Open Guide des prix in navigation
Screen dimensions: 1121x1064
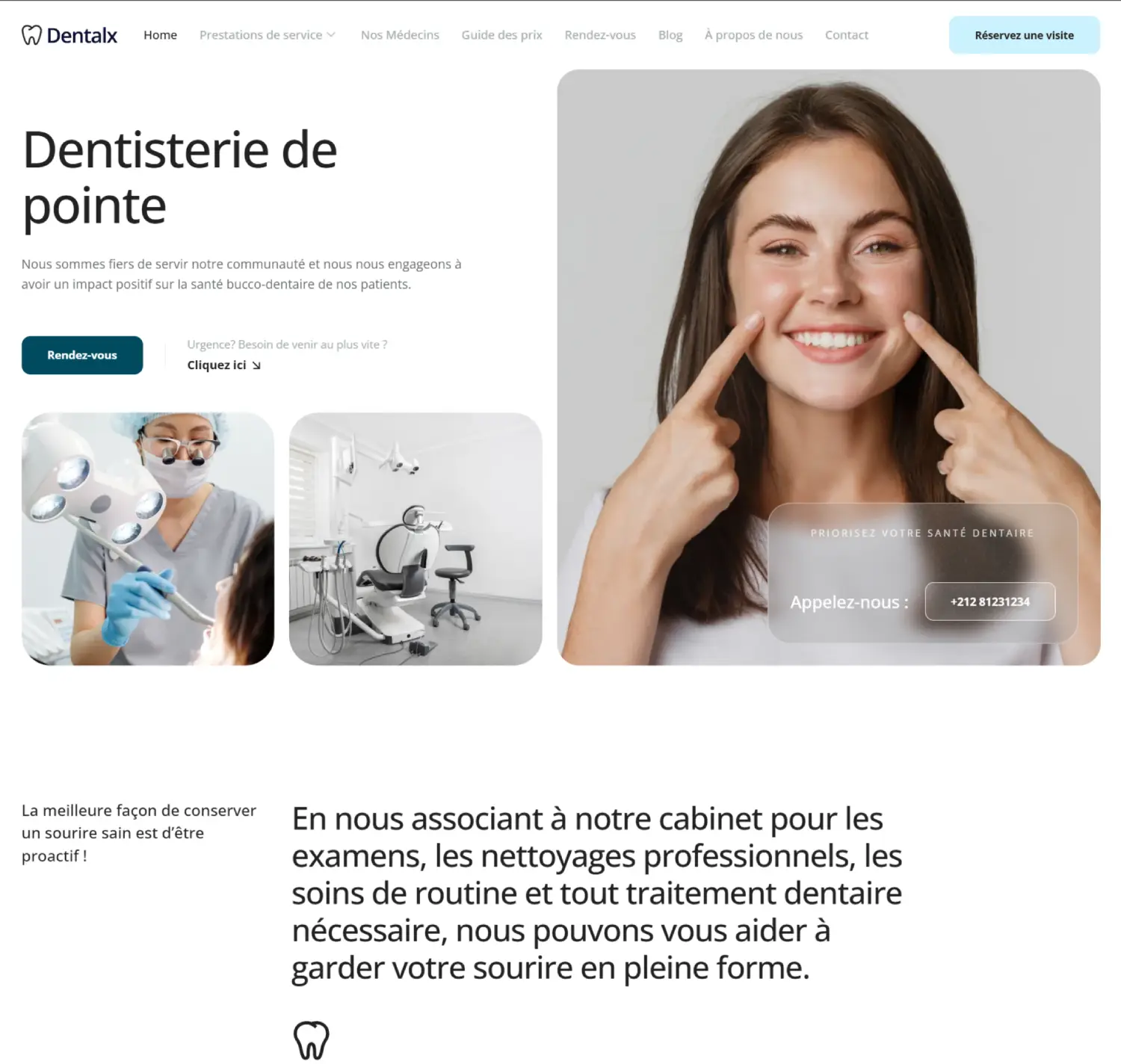(501, 35)
